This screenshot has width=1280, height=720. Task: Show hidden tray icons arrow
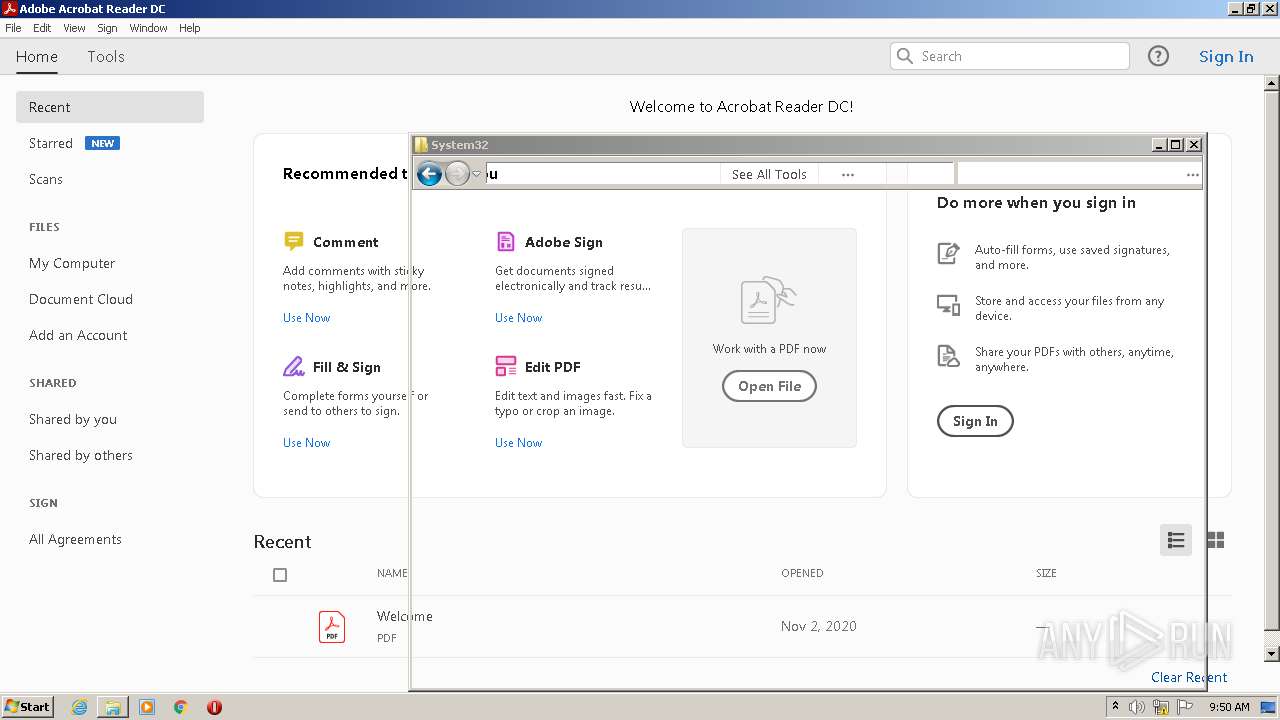pyautogui.click(x=1115, y=706)
